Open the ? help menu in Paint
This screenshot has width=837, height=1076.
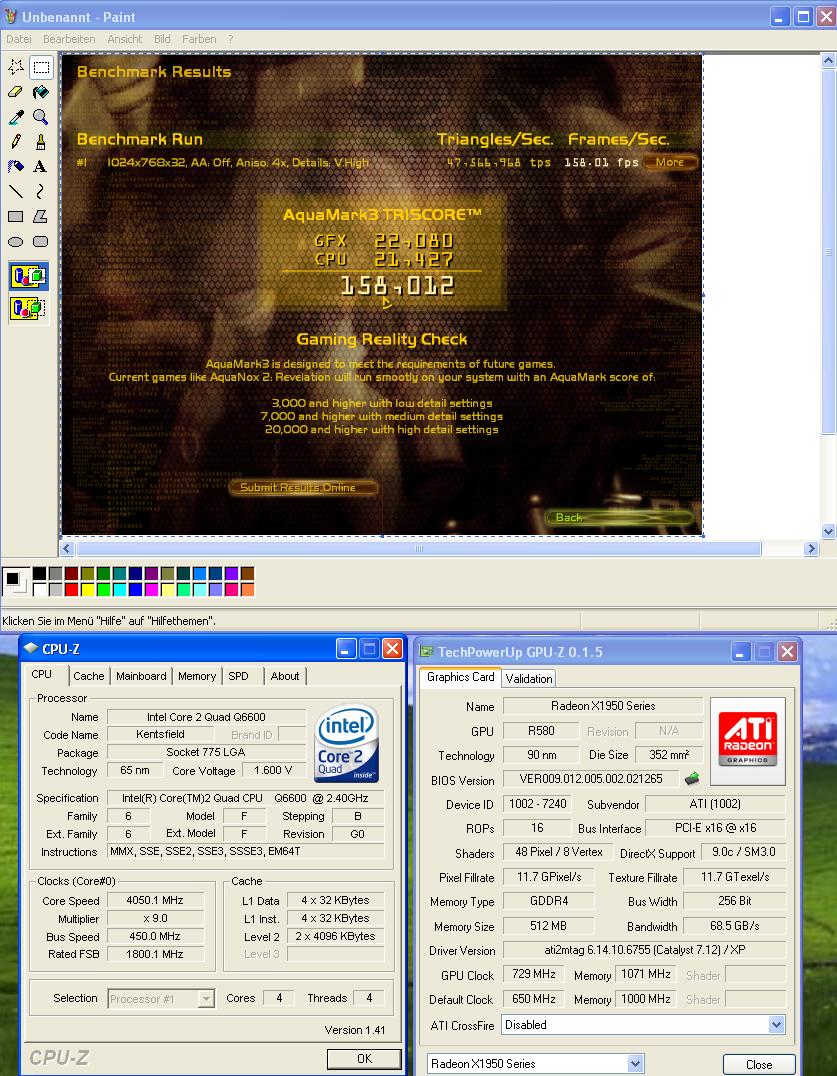click(231, 39)
